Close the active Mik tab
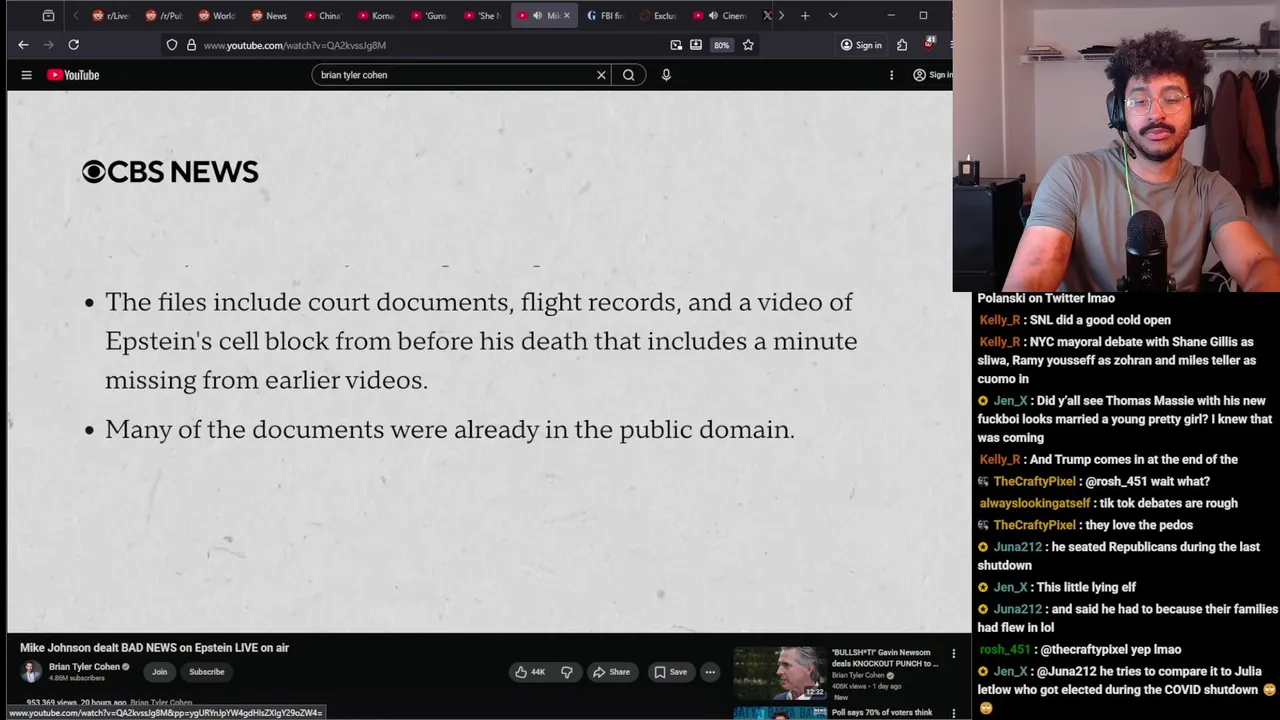1280x720 pixels. tap(566, 16)
